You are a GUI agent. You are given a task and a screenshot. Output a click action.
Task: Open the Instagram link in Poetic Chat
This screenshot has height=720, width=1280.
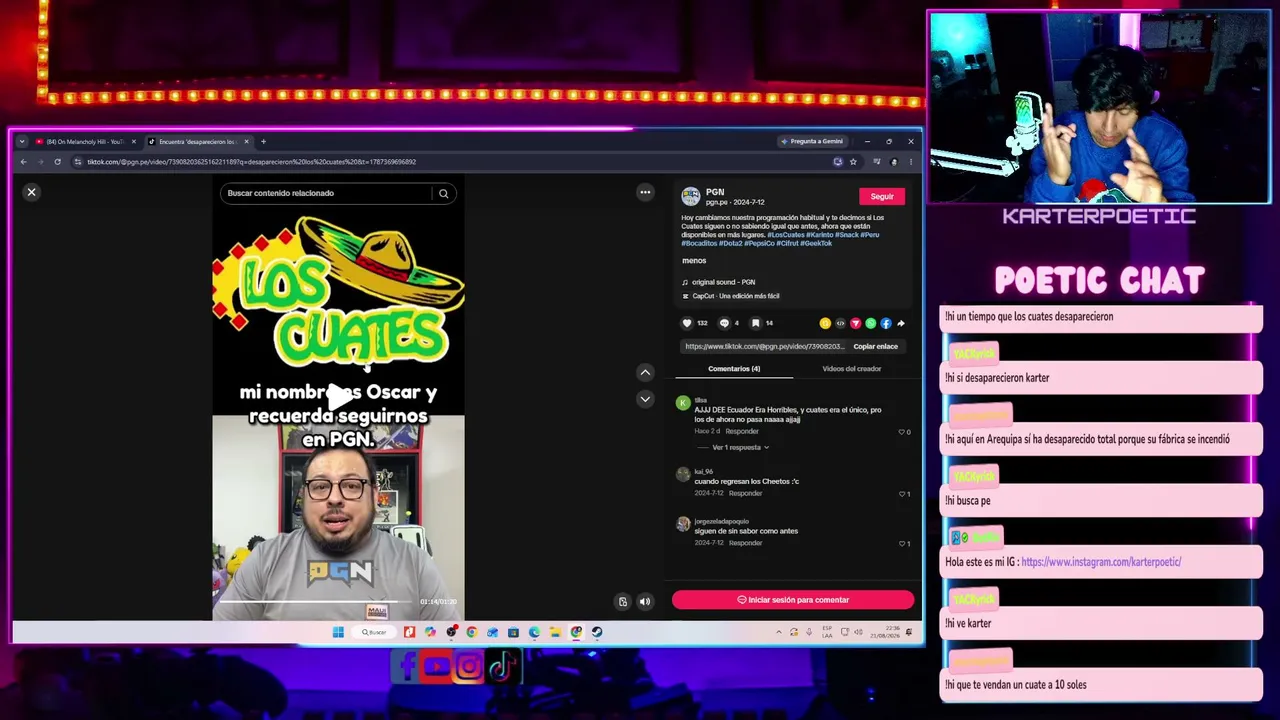[x=1101, y=562]
